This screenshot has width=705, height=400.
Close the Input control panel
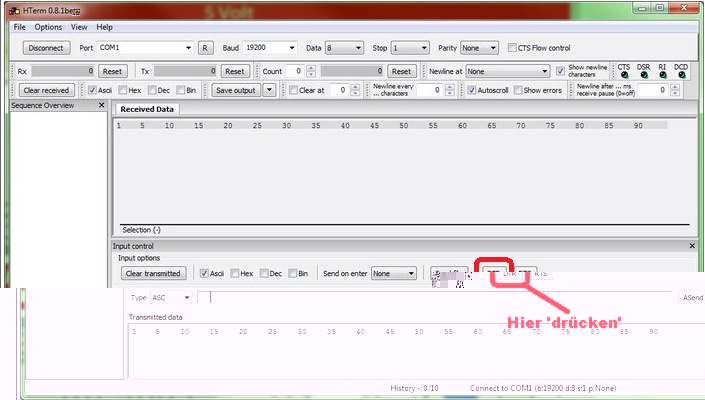tap(692, 246)
